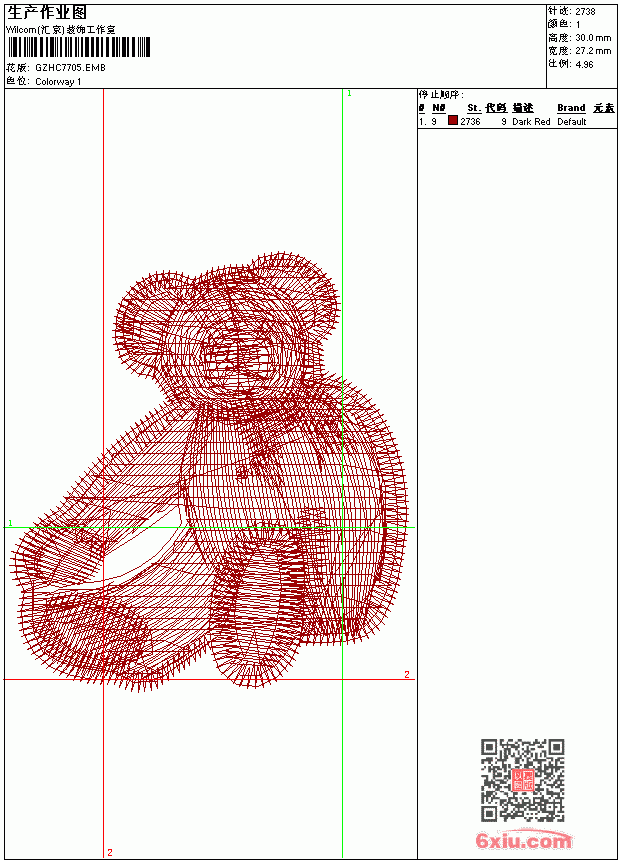Click the N# column header
Viewport: 620px width, 860px height.
[x=438, y=108]
